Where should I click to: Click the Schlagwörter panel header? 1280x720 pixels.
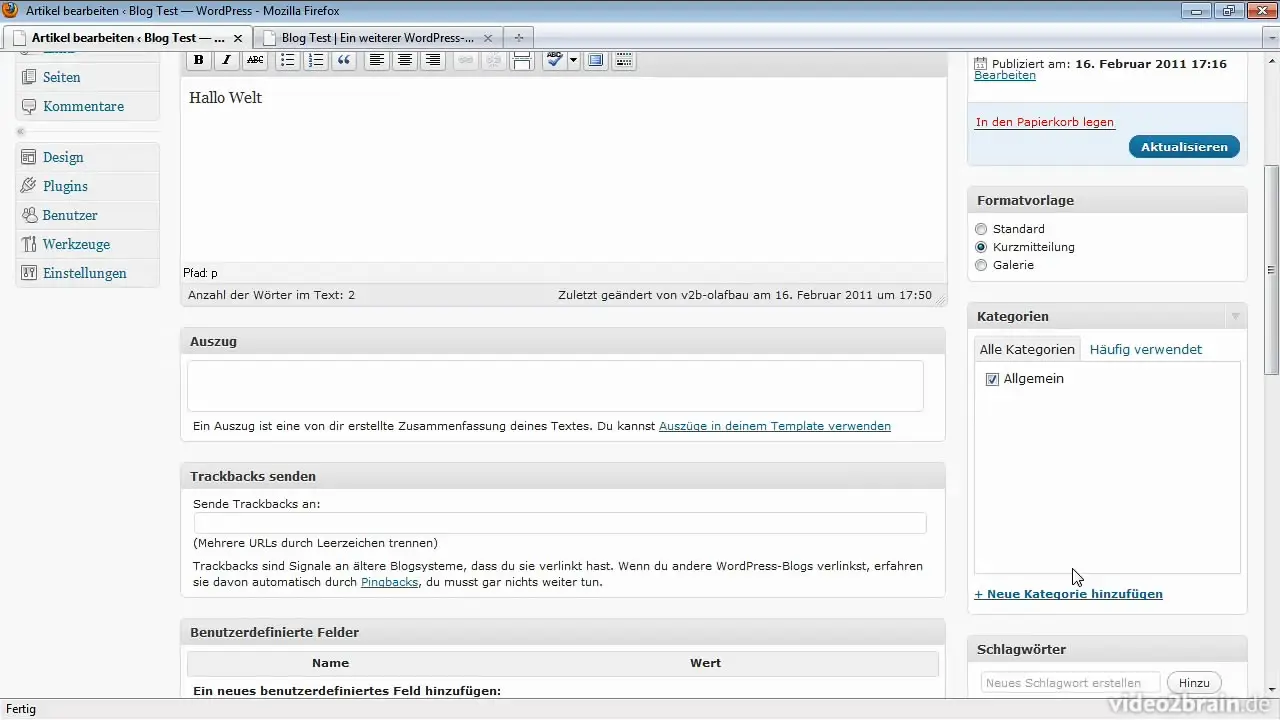1107,649
